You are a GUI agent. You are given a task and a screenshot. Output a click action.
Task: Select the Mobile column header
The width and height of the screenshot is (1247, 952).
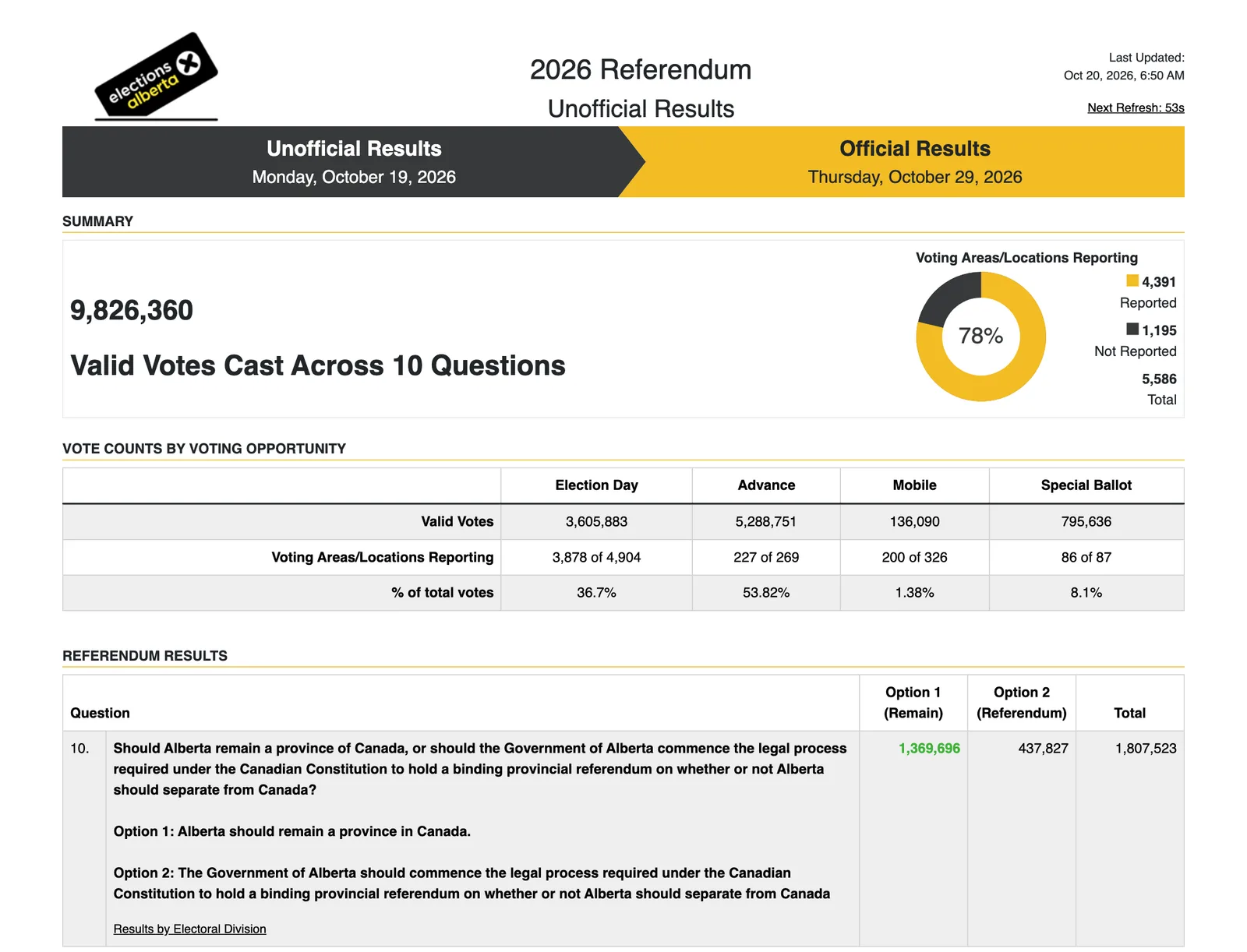914,485
